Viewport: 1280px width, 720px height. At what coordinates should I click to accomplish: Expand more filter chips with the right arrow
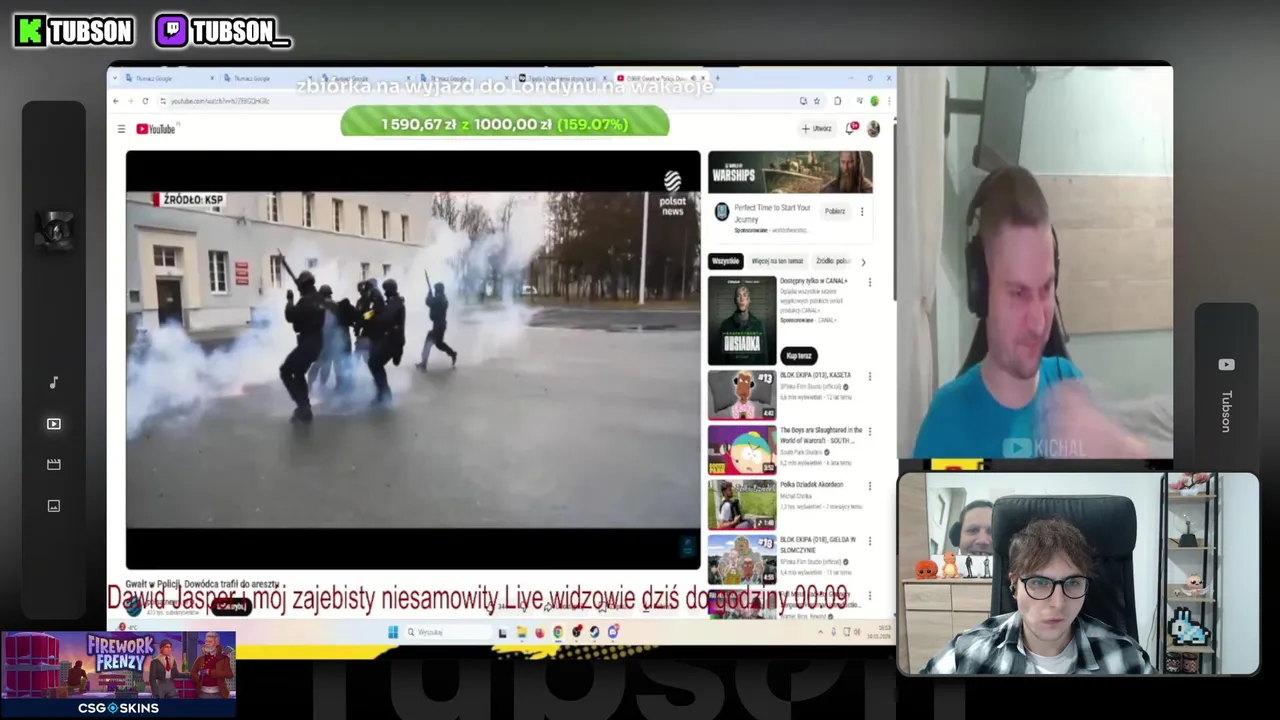click(x=863, y=262)
